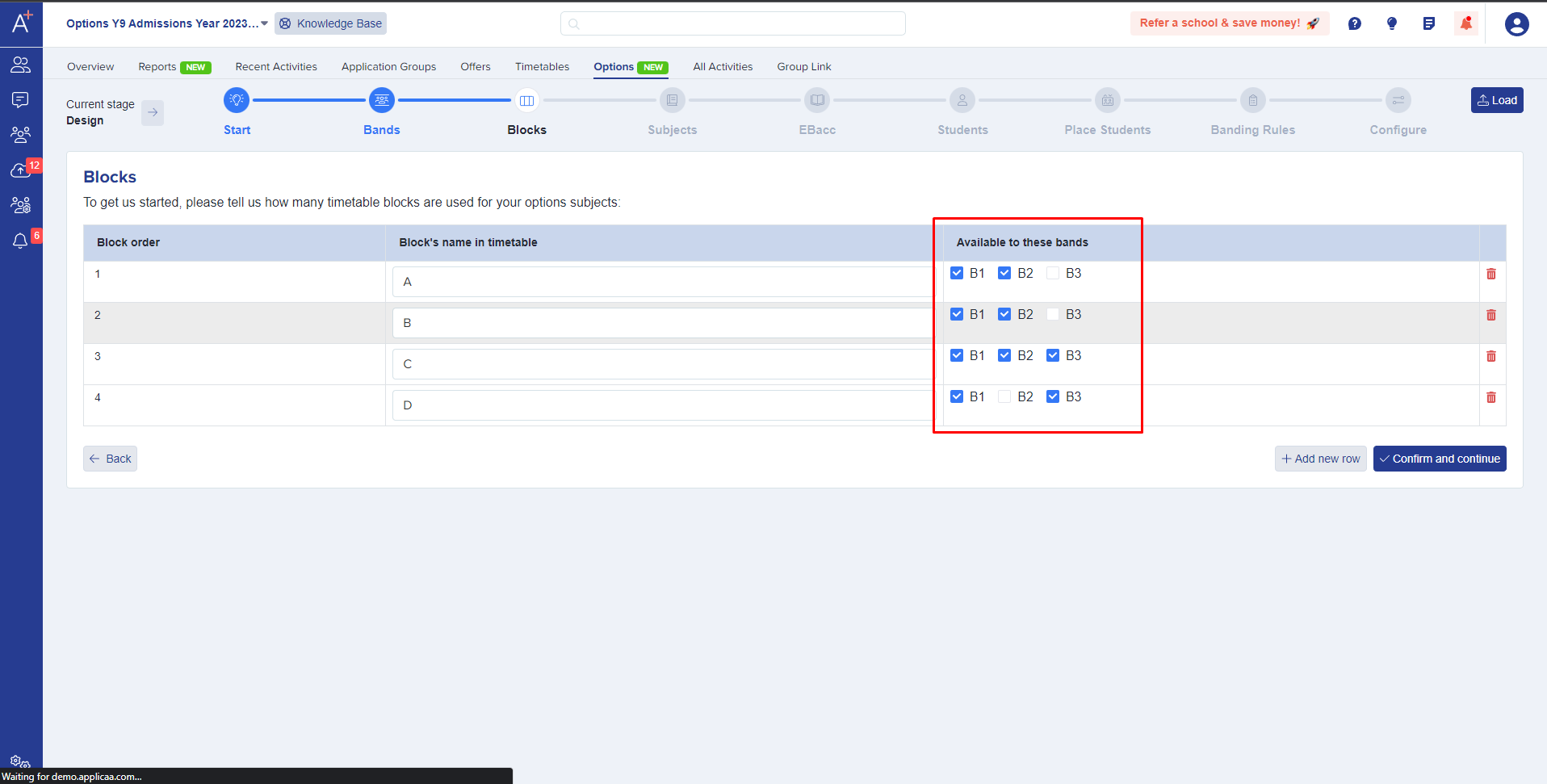The image size is (1547, 784).
Task: Open the messages chat sidebar icon
Action: point(20,99)
